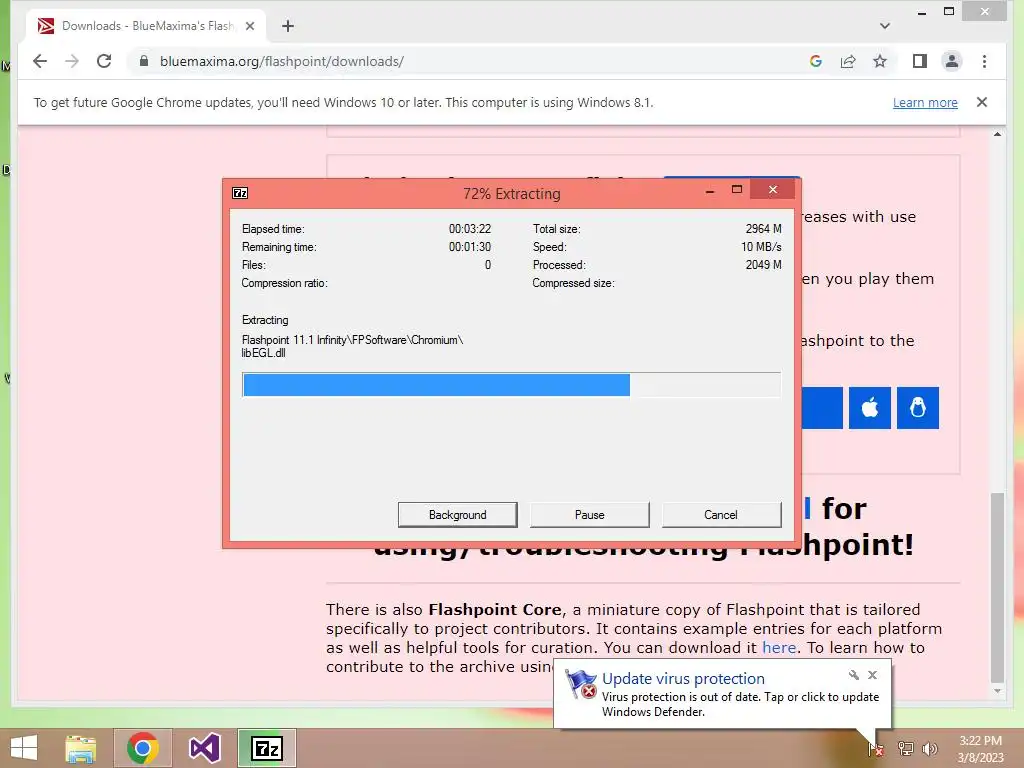Minimize the 72% Extracting dialog
The width and height of the screenshot is (1024, 768).
pyautogui.click(x=710, y=191)
